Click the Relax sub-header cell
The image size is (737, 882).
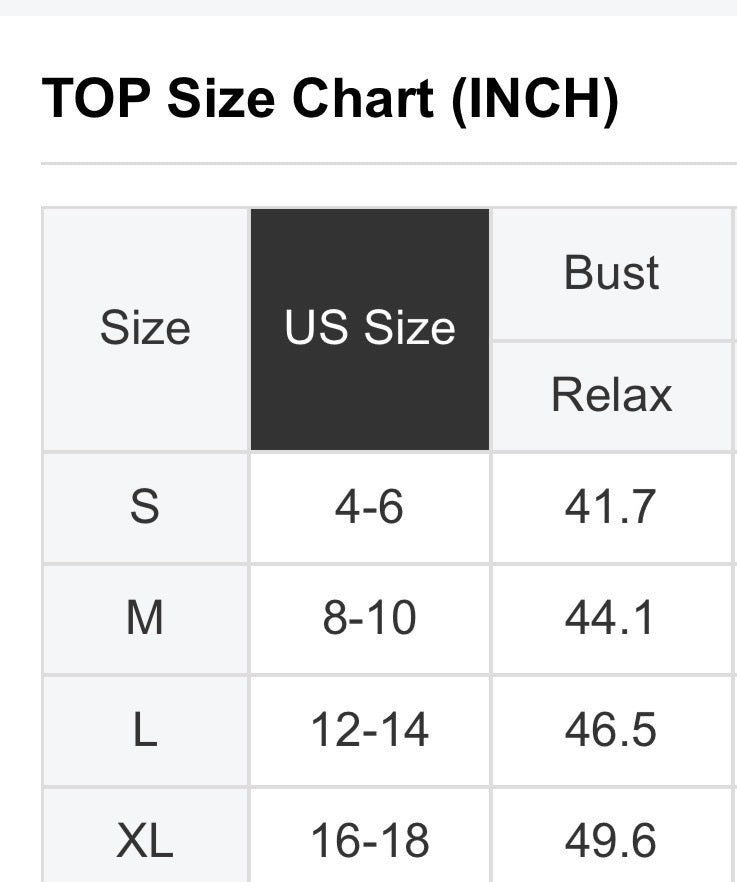[612, 395]
